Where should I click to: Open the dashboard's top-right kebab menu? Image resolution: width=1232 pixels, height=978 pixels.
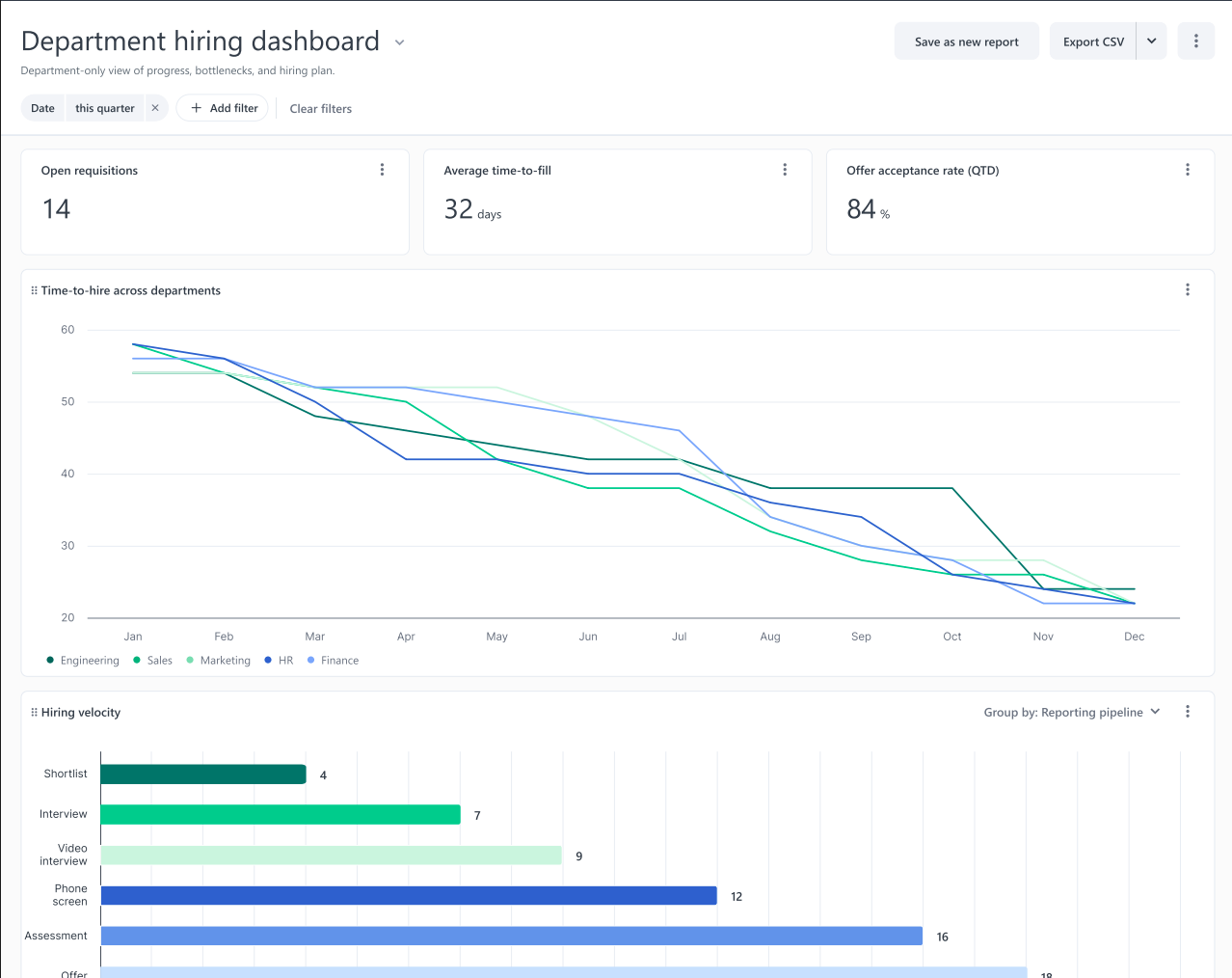tap(1195, 41)
